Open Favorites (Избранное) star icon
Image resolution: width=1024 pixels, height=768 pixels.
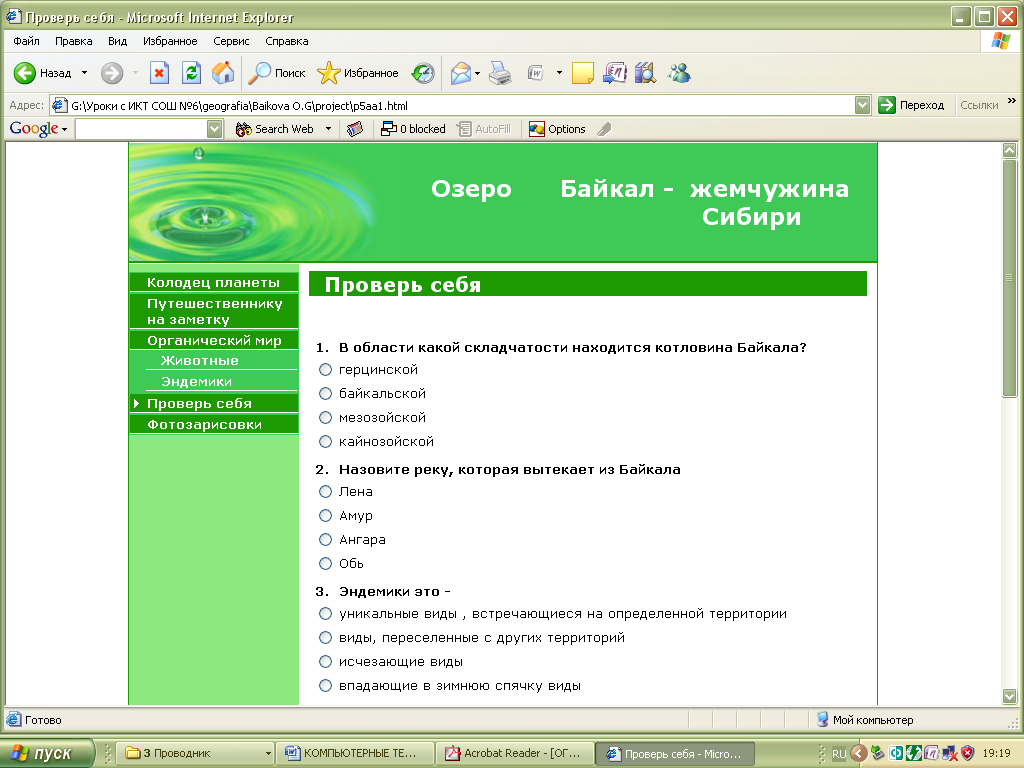[x=328, y=73]
